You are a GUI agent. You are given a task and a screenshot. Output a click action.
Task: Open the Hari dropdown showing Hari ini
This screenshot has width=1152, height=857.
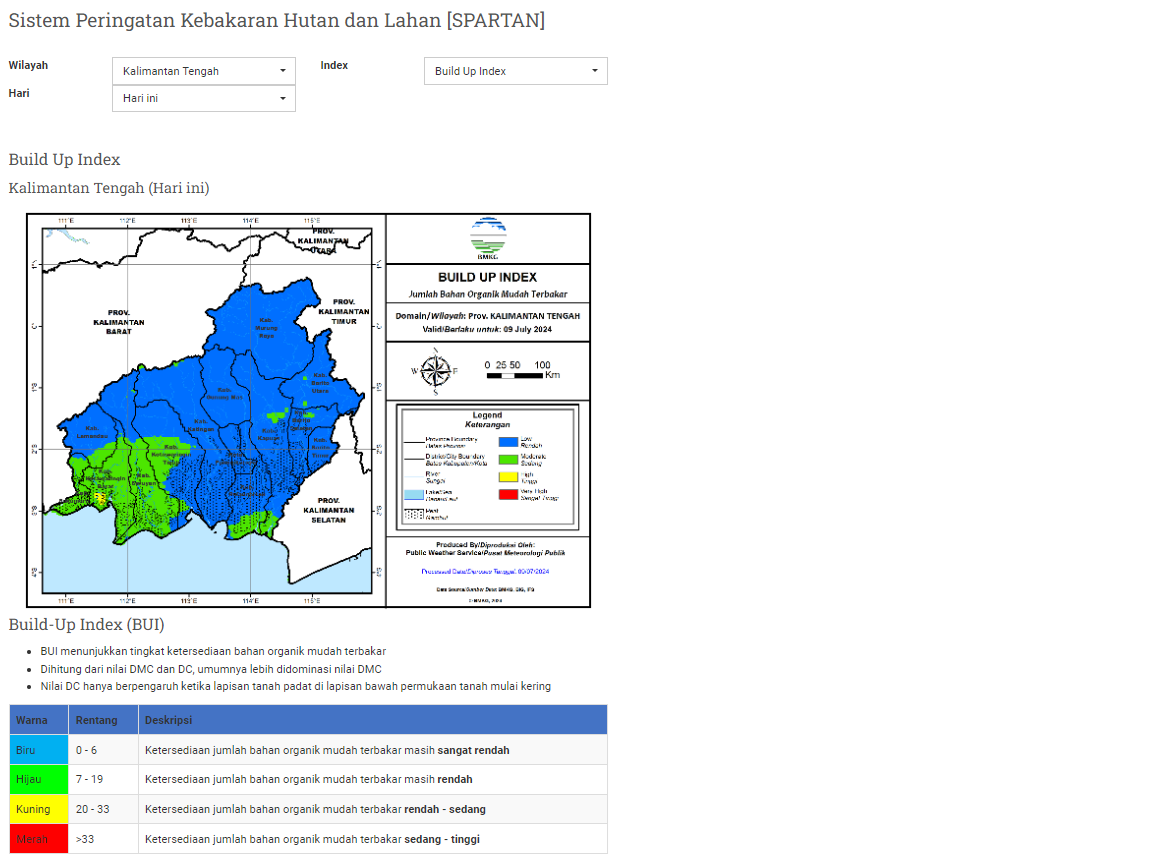pyautogui.click(x=204, y=98)
